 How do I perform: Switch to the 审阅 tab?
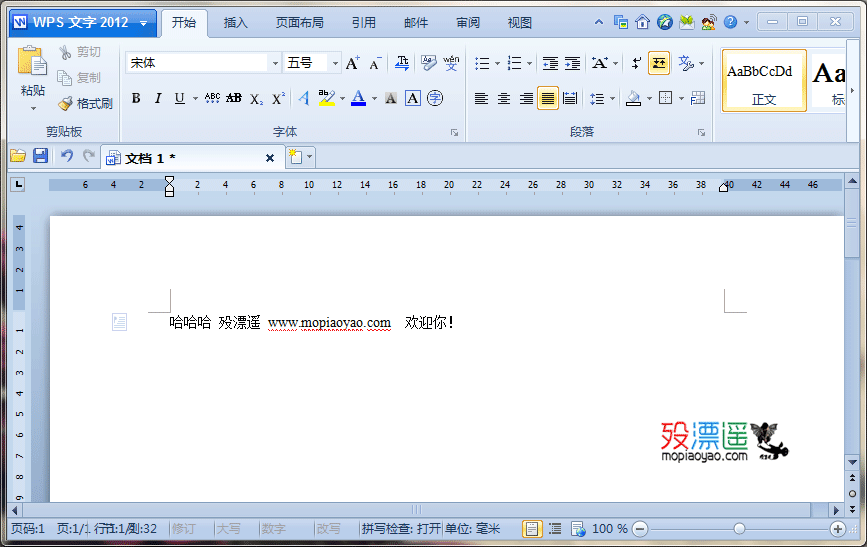(x=468, y=23)
